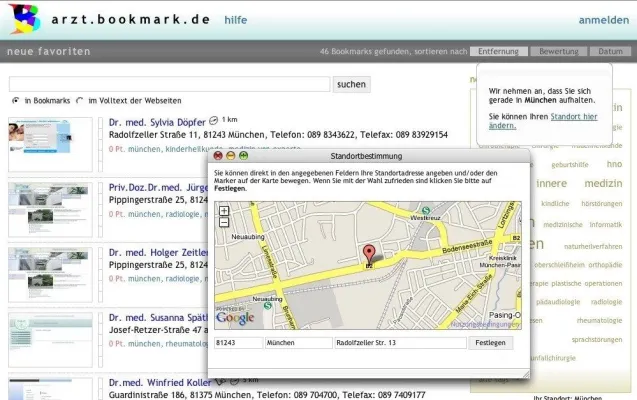The height and width of the screenshot is (400, 637).
Task: Click the Bodenseestraße label on the map
Action: point(467,246)
